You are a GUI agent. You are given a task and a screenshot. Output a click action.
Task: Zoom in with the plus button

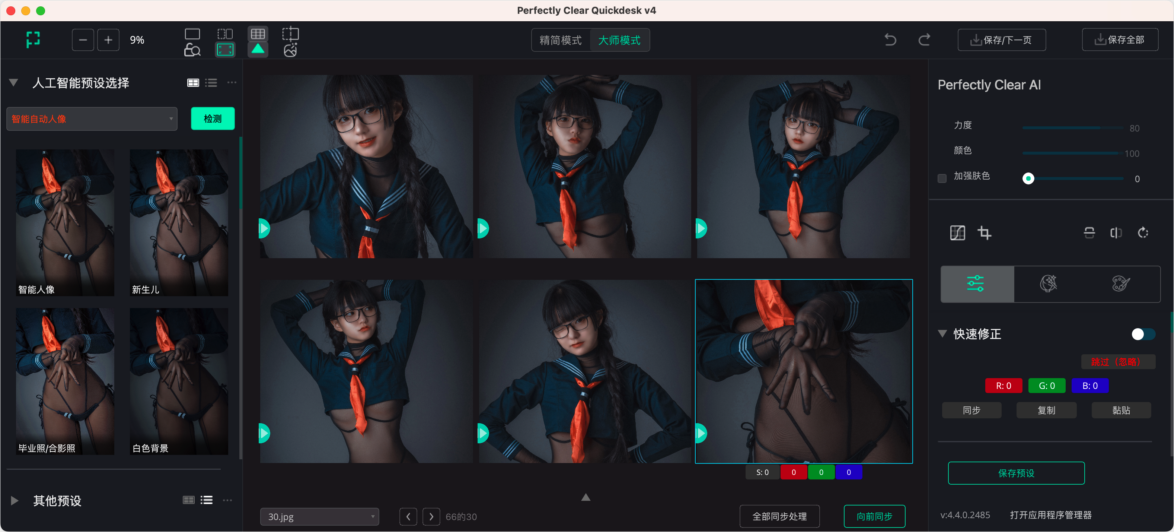108,40
